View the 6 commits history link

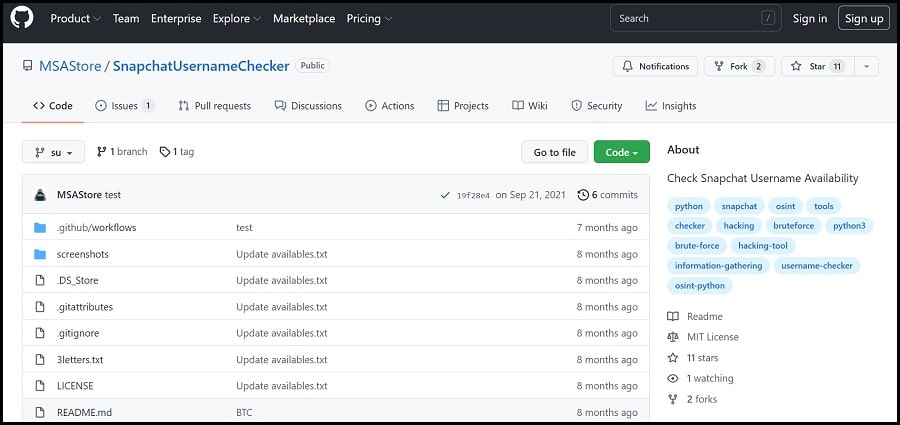(x=608, y=195)
